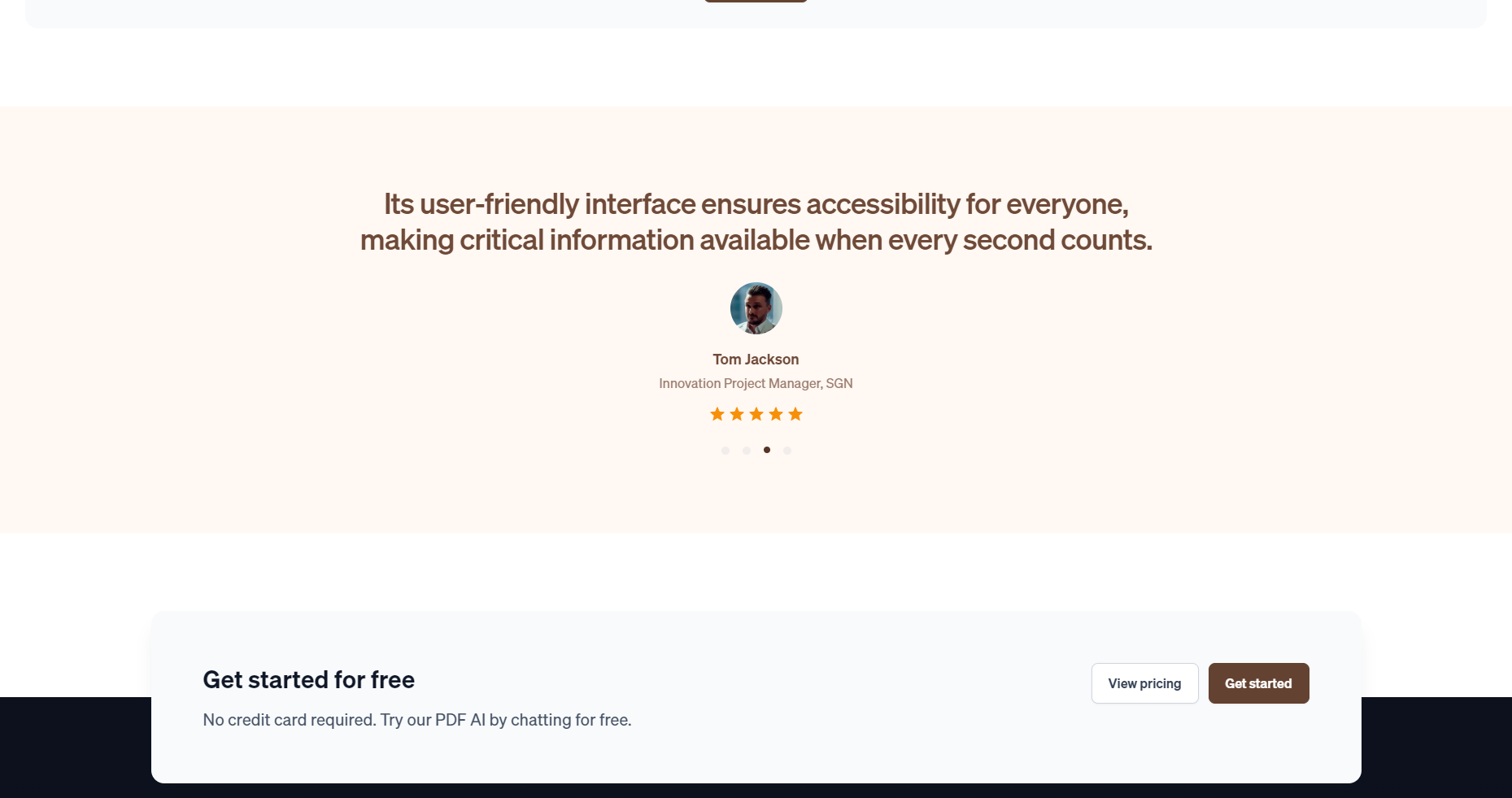
Task: Click the Innovation Project Manager, SGN subtitle
Action: 756,383
